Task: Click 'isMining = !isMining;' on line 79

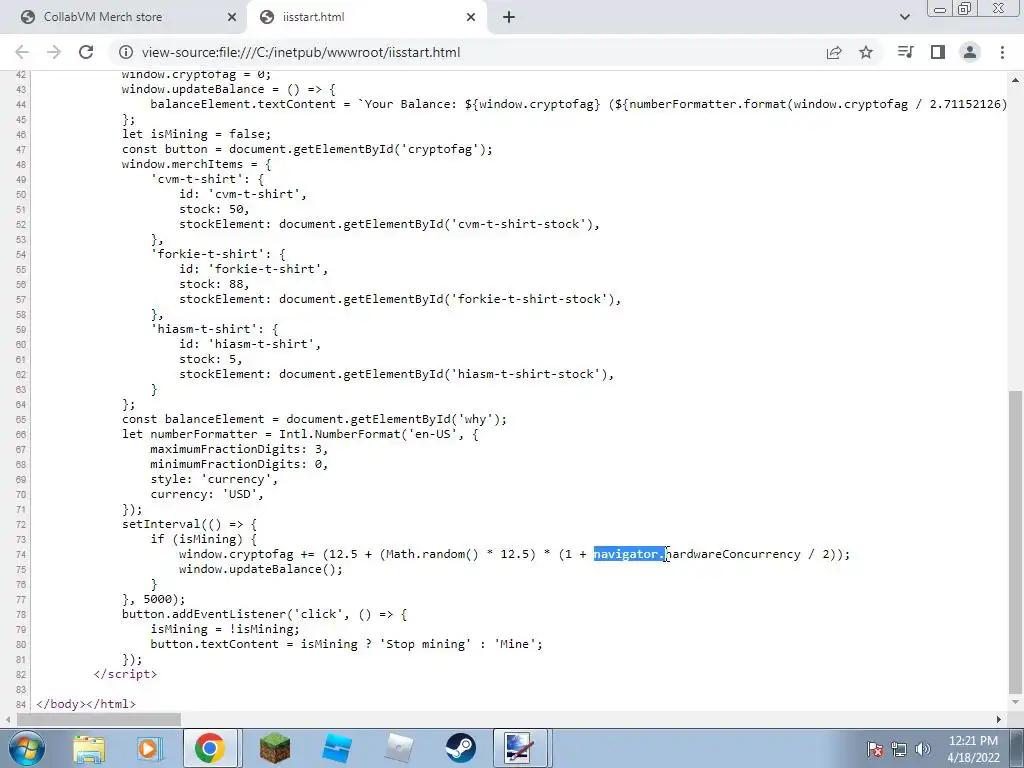Action: click(225, 629)
